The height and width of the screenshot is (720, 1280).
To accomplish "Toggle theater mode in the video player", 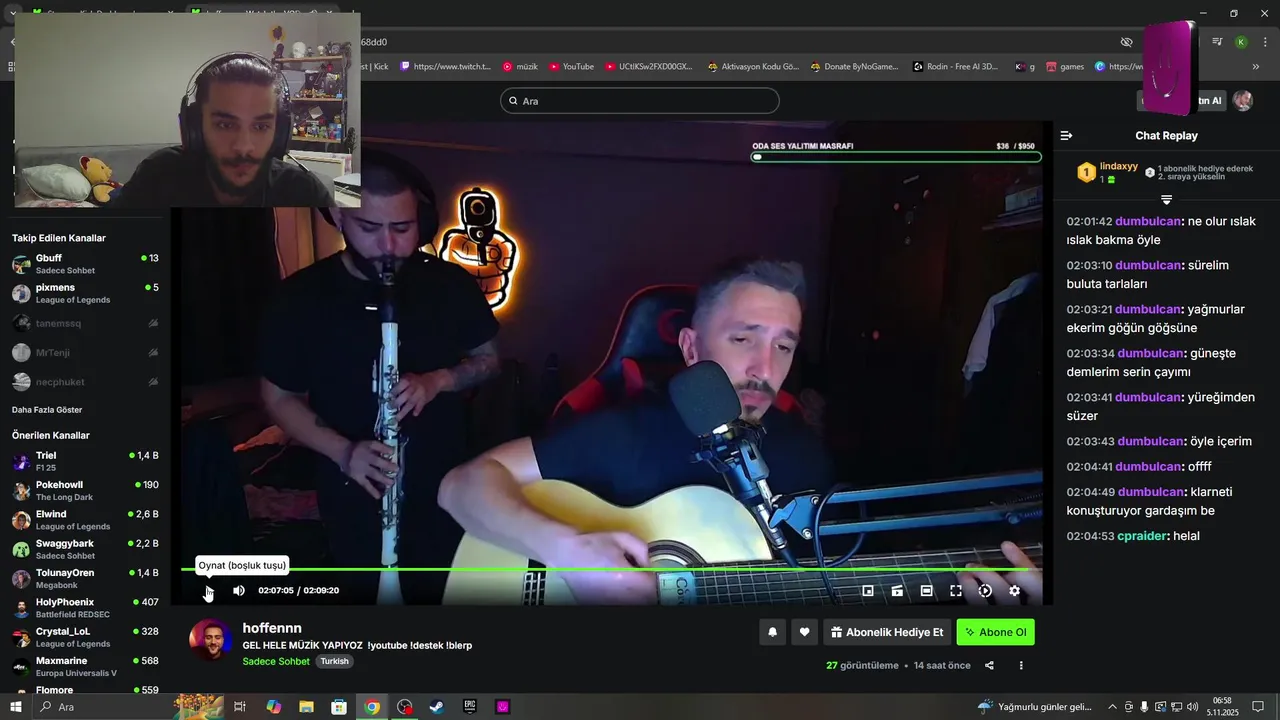I will tap(927, 591).
